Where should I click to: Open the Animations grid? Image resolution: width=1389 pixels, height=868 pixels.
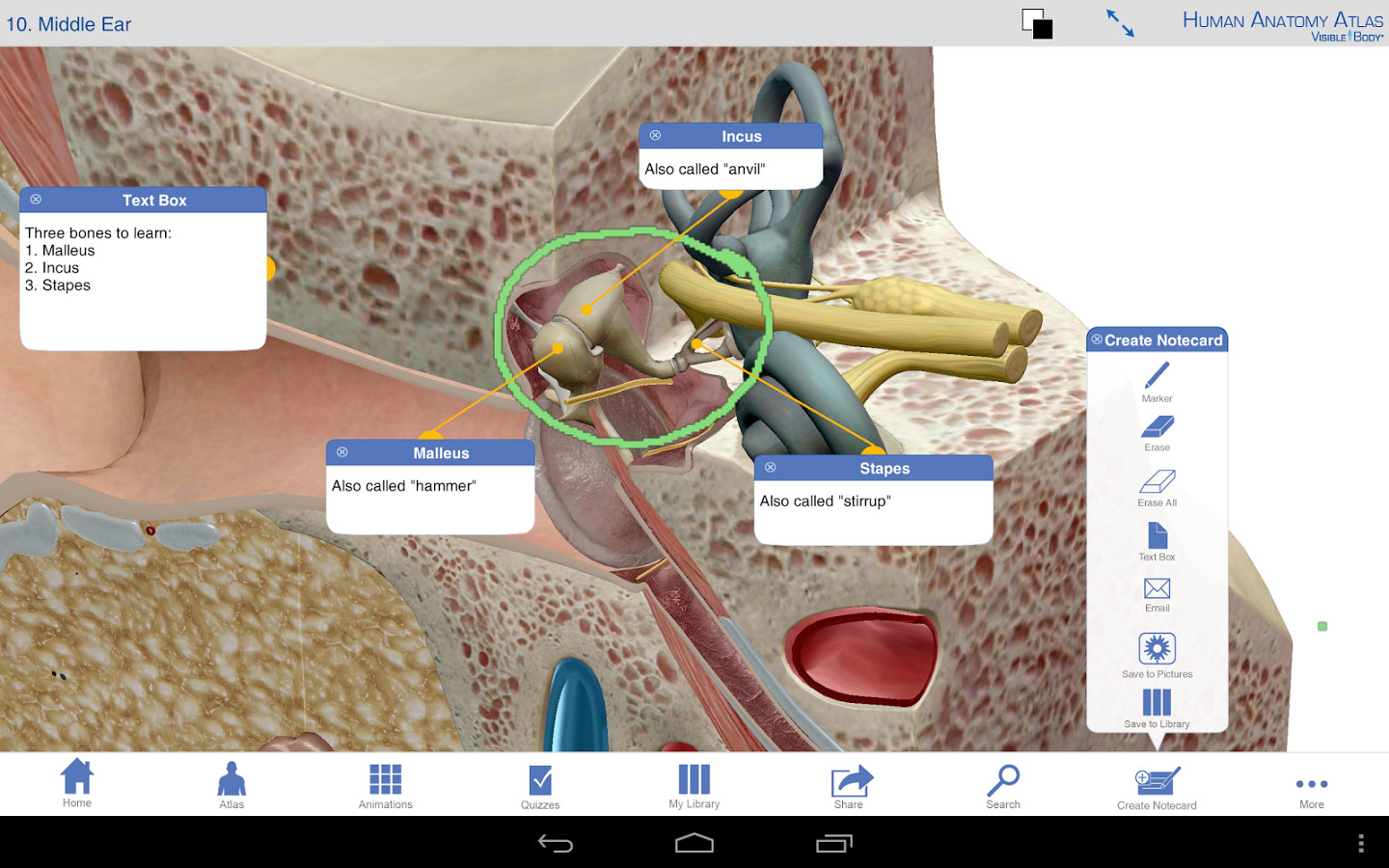click(x=385, y=787)
